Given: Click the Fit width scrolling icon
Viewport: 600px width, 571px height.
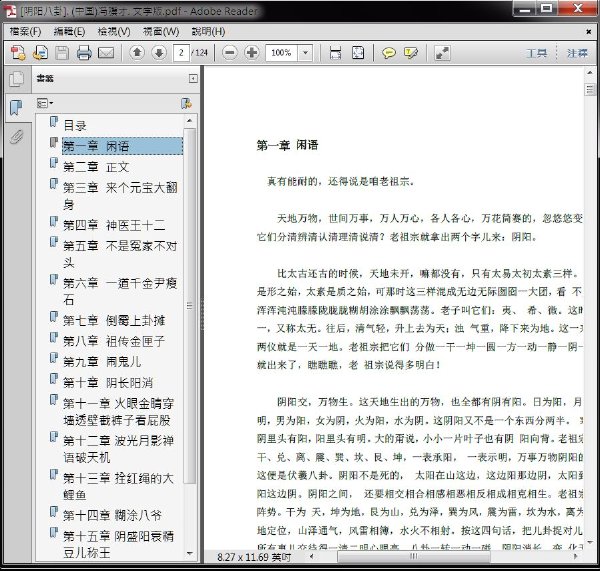Looking at the screenshot, I should pyautogui.click(x=335, y=53).
